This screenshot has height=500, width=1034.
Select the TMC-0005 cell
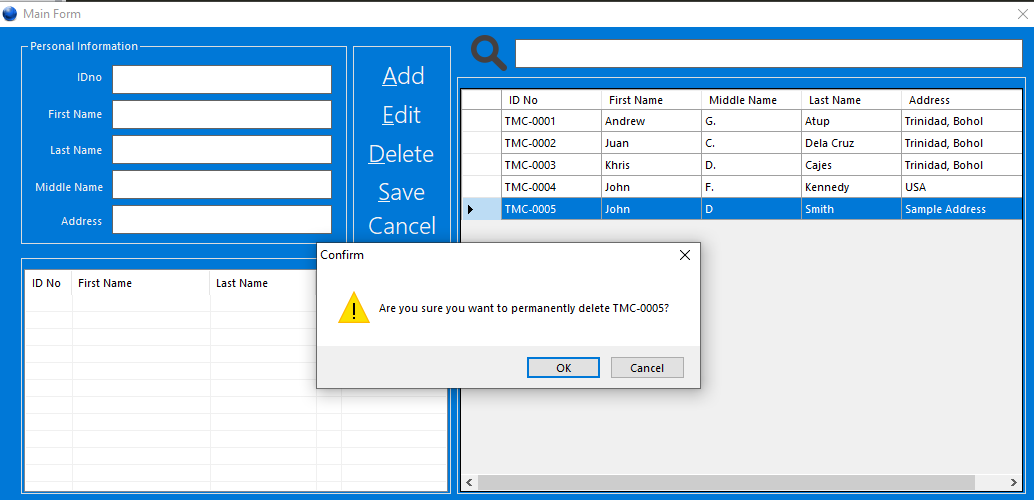click(x=551, y=209)
